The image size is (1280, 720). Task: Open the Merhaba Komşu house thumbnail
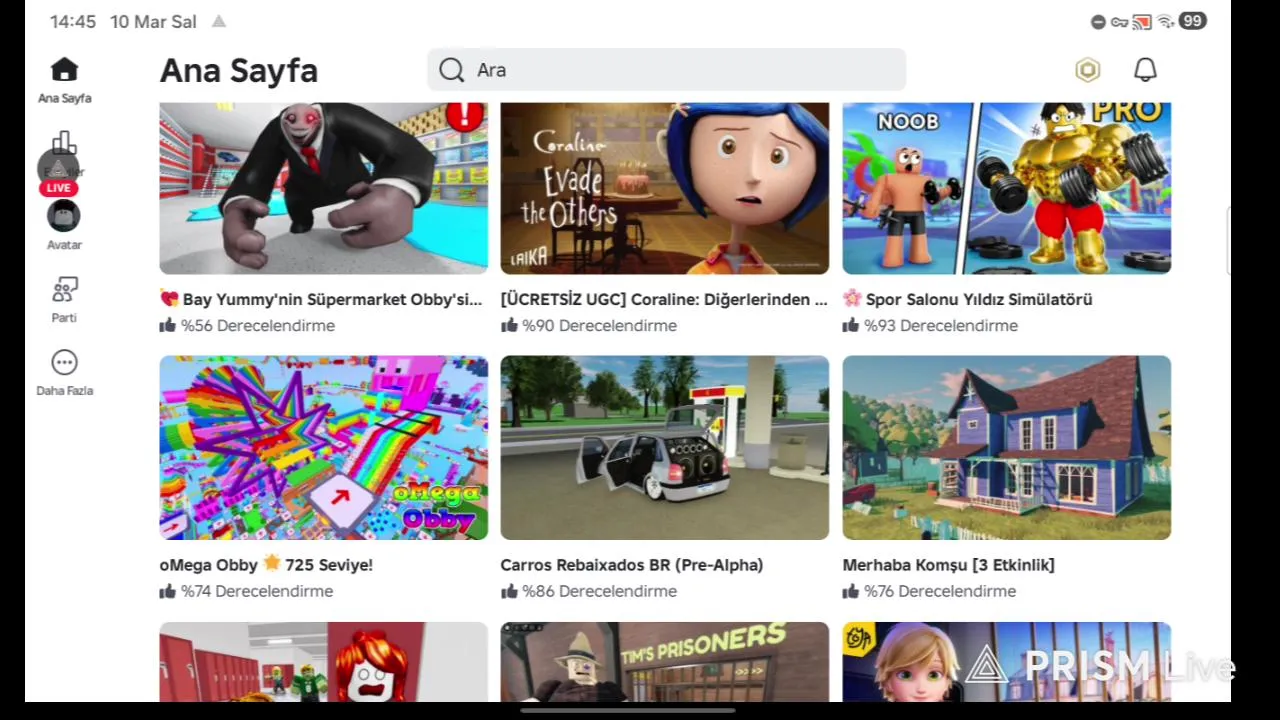(1006, 448)
